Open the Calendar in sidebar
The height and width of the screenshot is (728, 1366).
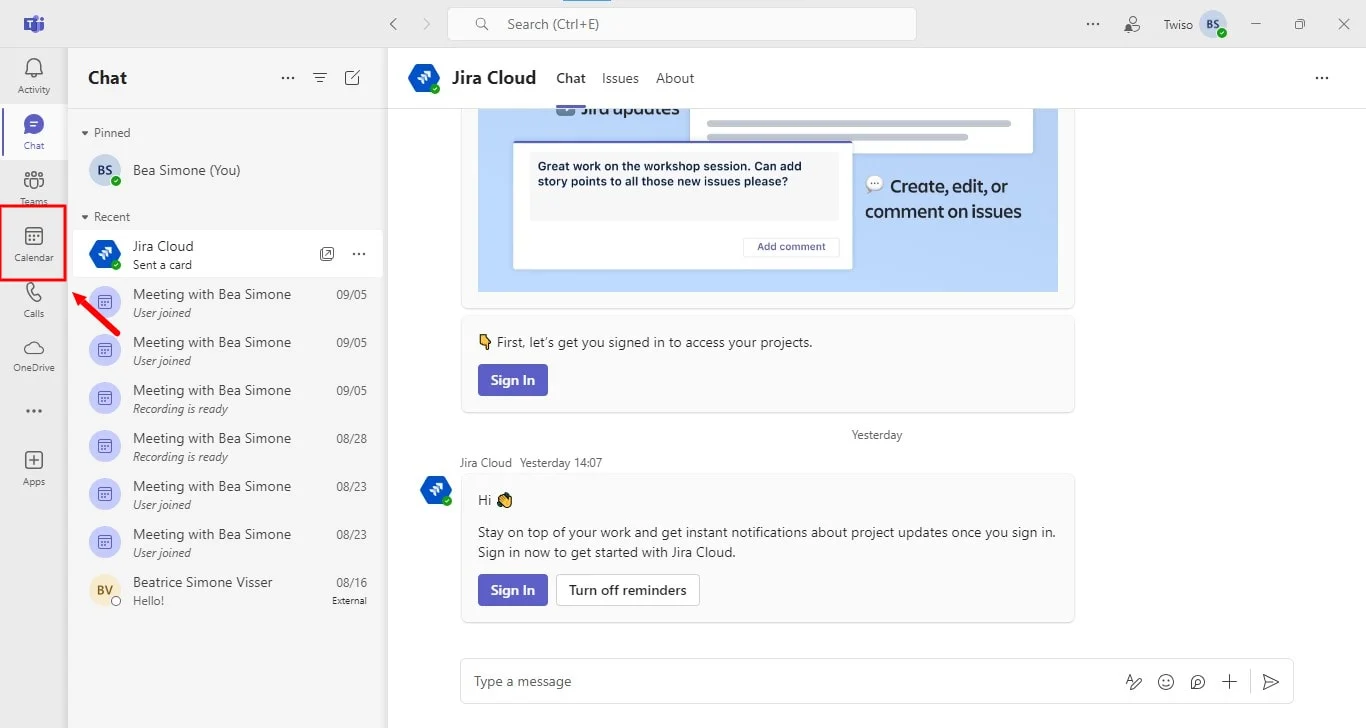[34, 243]
